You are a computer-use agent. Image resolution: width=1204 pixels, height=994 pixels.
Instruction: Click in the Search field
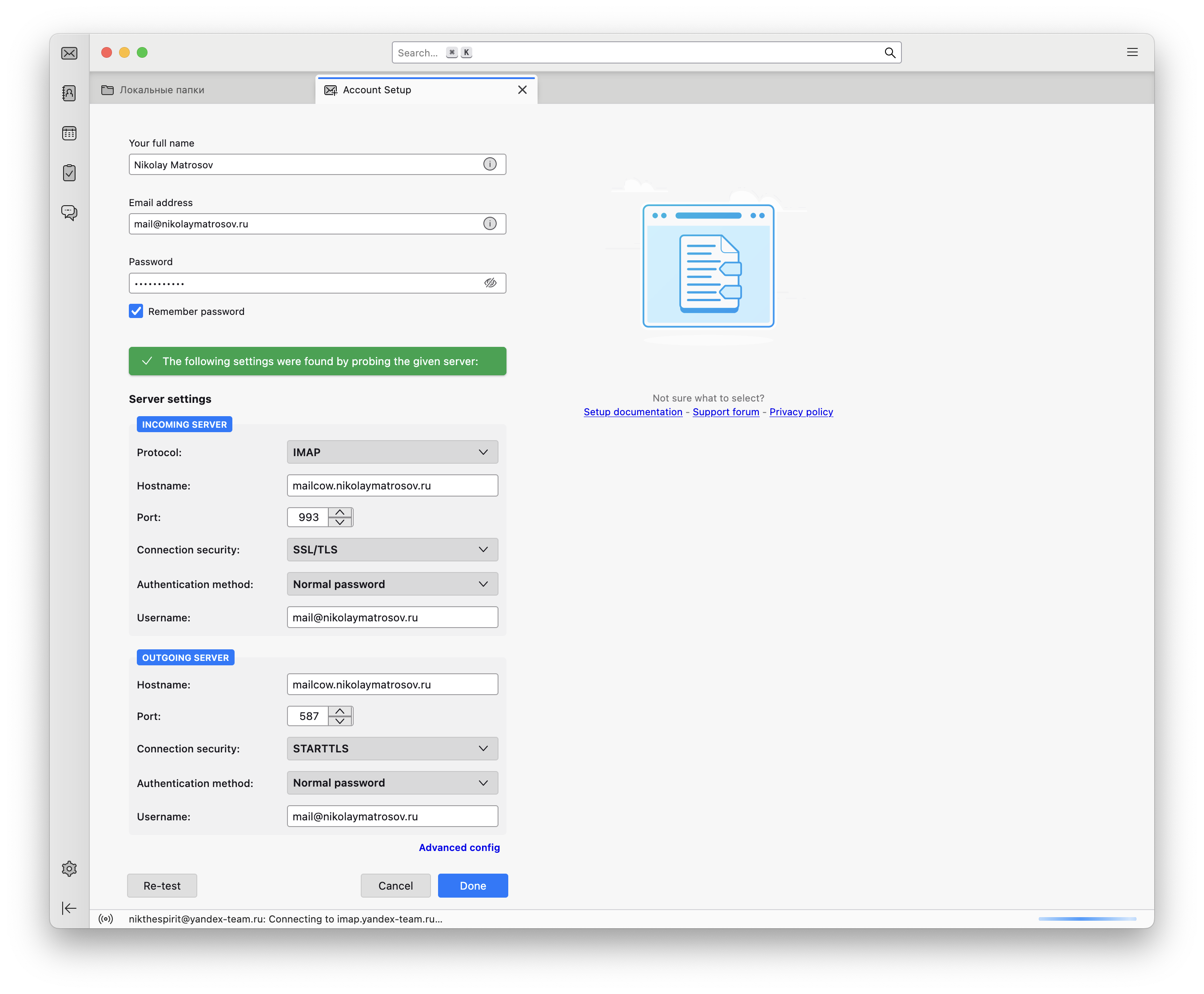(630, 52)
